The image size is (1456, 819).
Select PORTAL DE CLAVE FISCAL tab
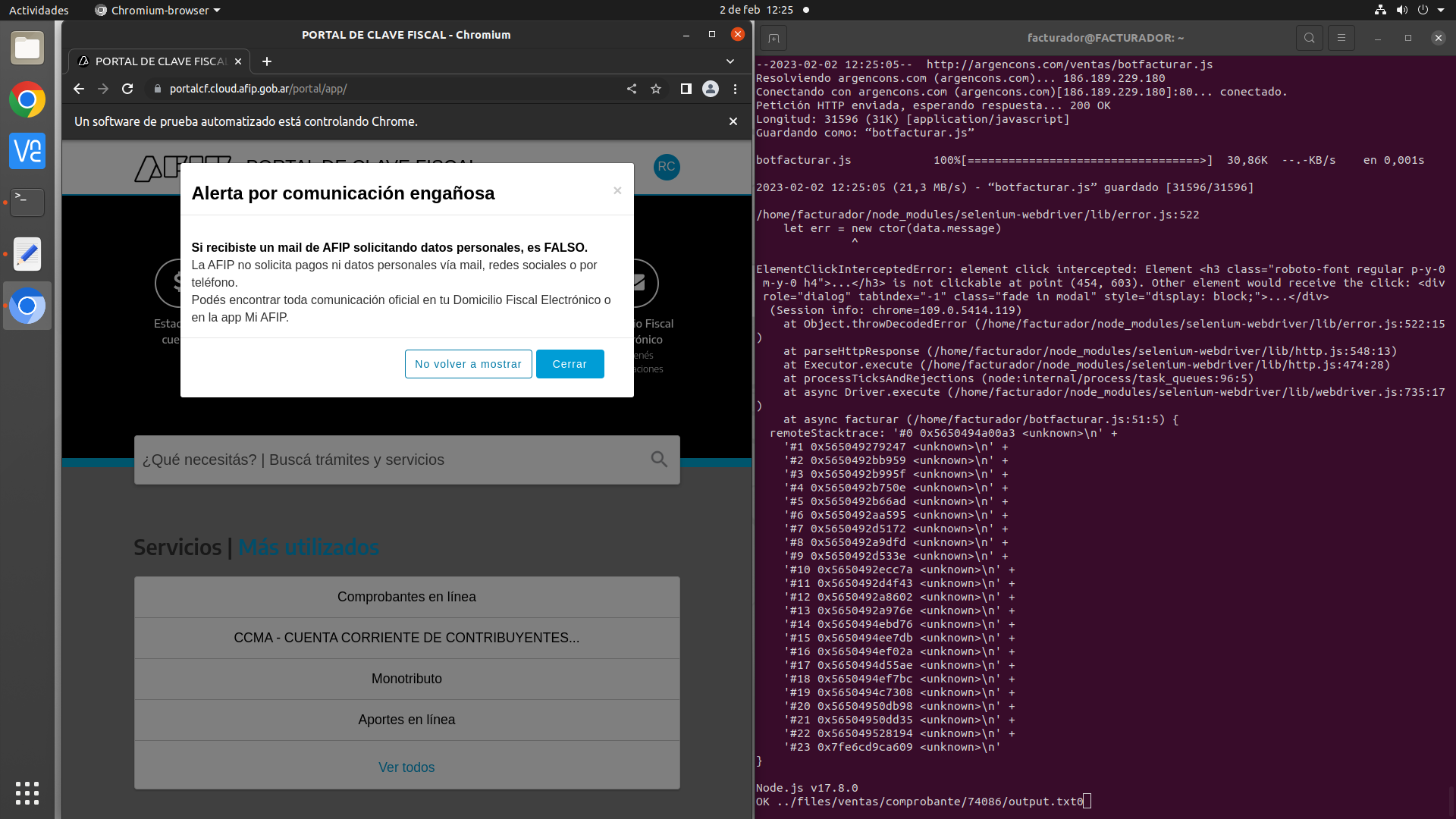pos(161,61)
